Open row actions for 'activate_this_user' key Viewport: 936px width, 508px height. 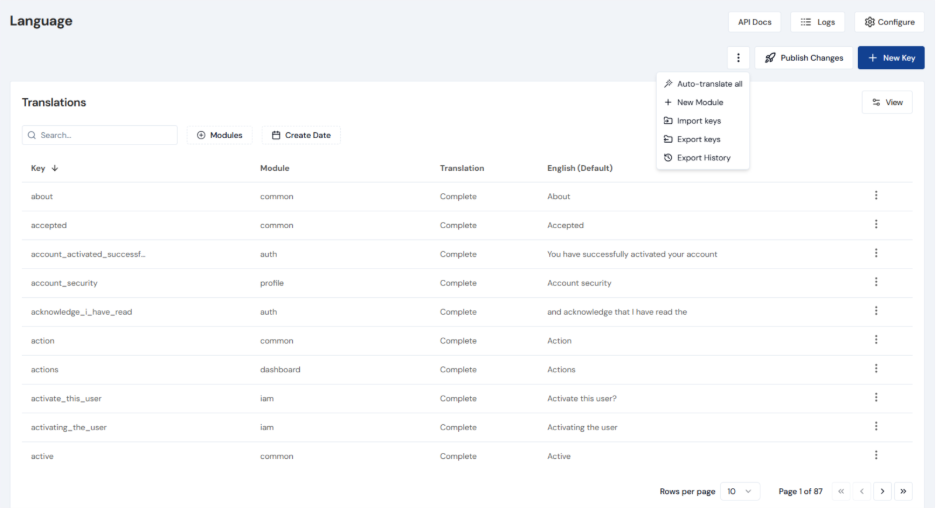pos(876,398)
